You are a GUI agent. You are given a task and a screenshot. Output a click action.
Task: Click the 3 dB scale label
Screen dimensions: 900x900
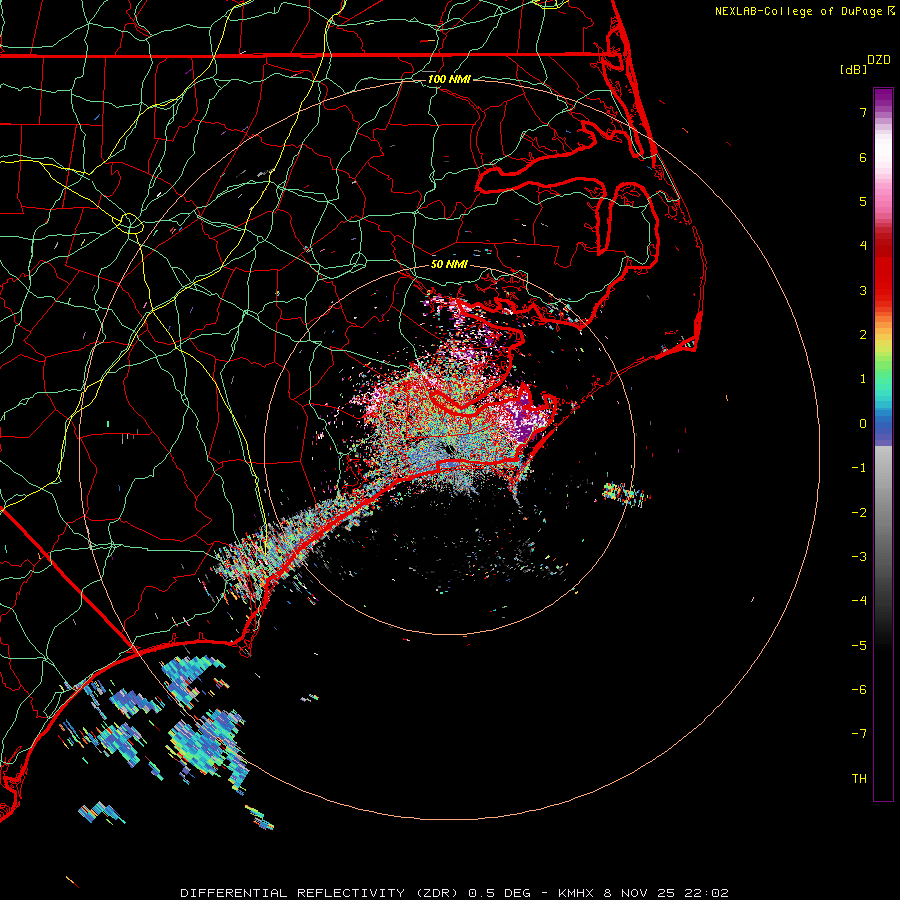tap(863, 290)
